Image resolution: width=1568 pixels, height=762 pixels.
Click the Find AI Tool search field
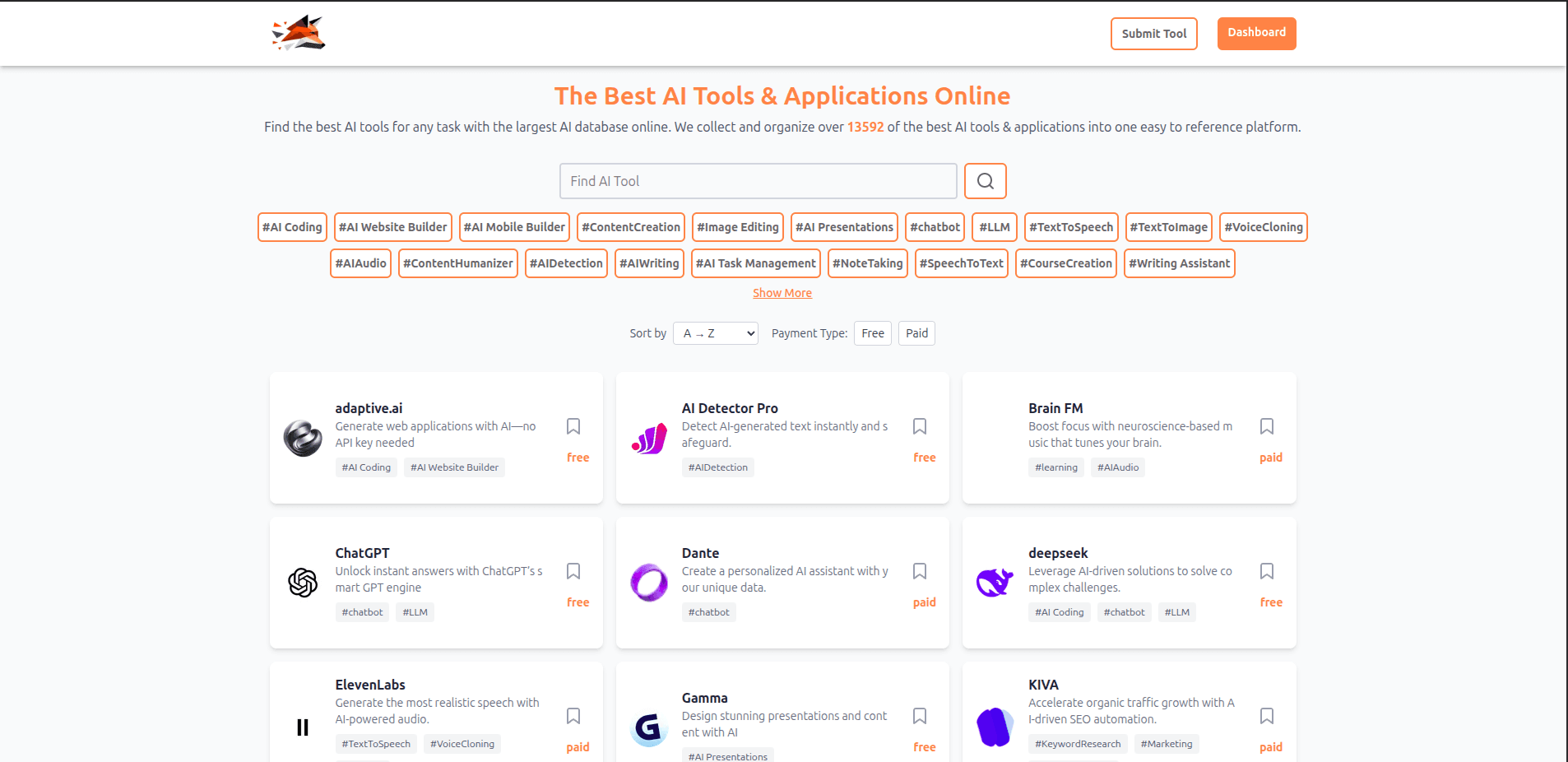(757, 180)
